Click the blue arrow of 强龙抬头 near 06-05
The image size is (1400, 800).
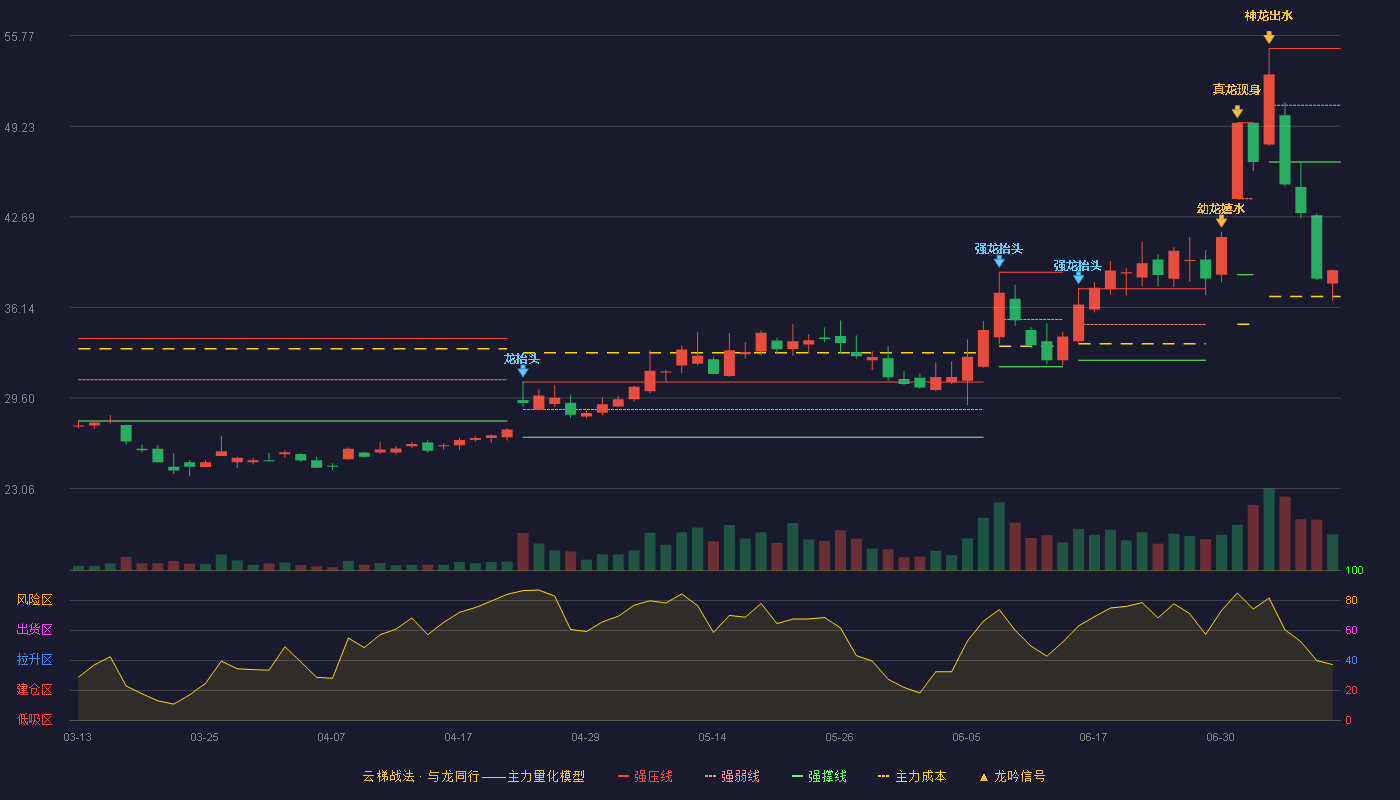click(x=999, y=261)
